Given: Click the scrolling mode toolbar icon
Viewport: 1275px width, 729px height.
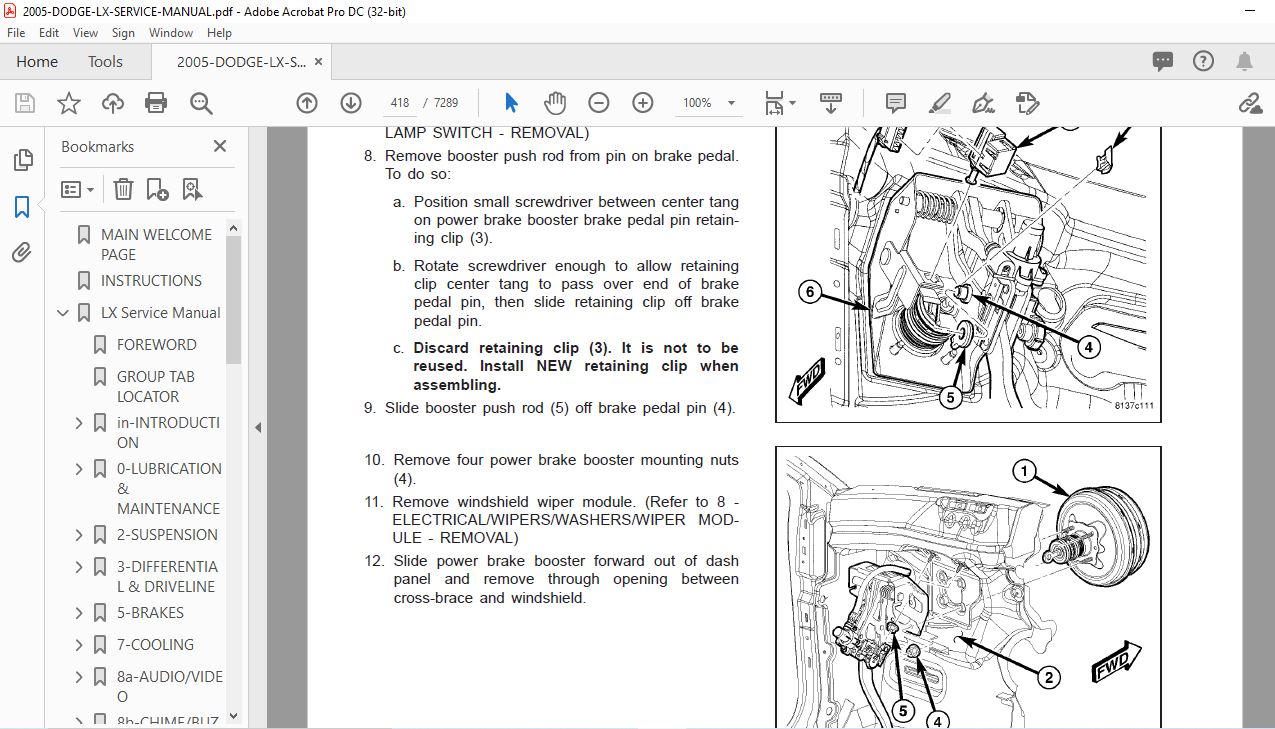Looking at the screenshot, I should coord(831,103).
